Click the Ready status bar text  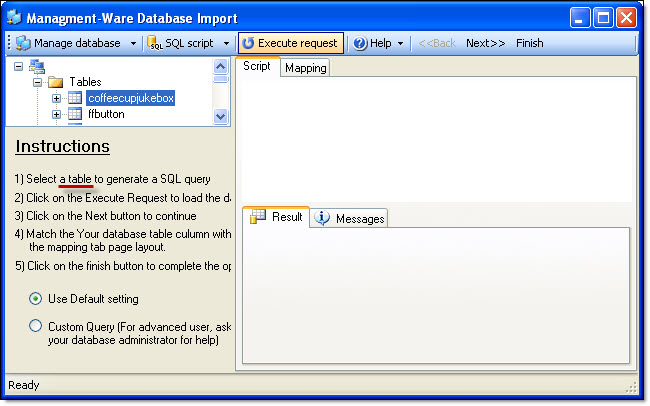24,385
